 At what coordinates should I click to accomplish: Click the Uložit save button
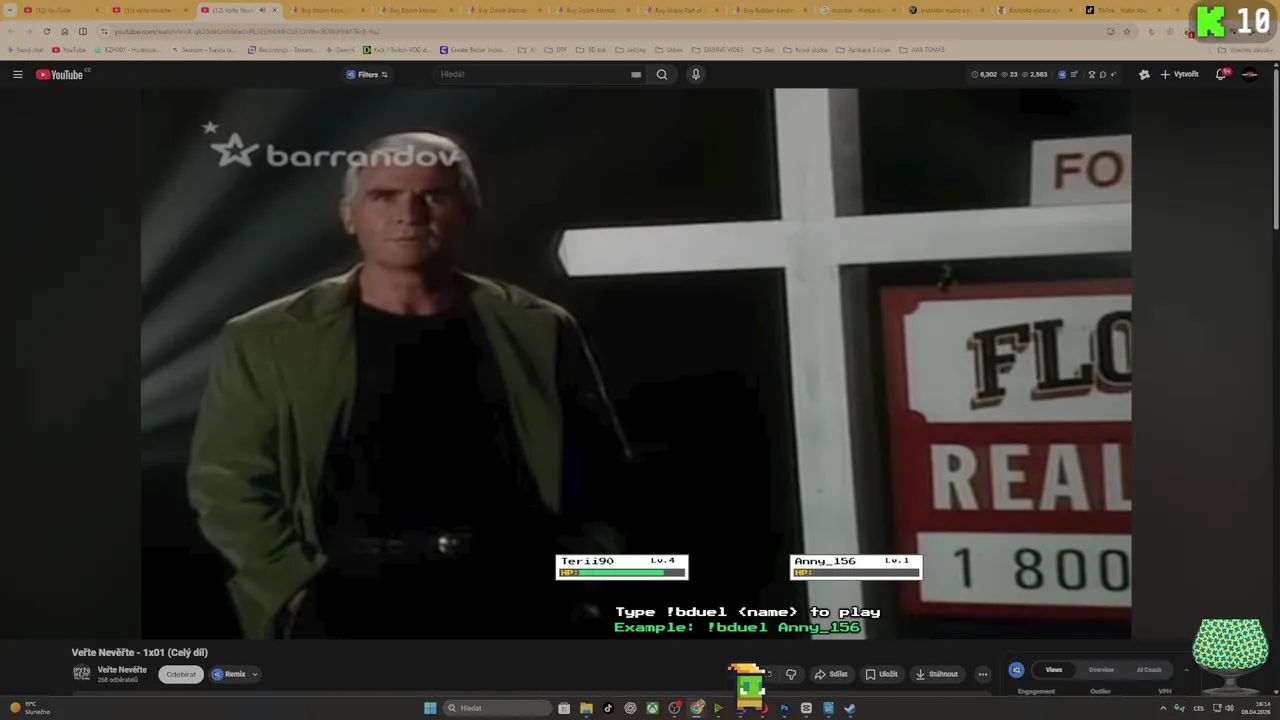[x=882, y=674]
